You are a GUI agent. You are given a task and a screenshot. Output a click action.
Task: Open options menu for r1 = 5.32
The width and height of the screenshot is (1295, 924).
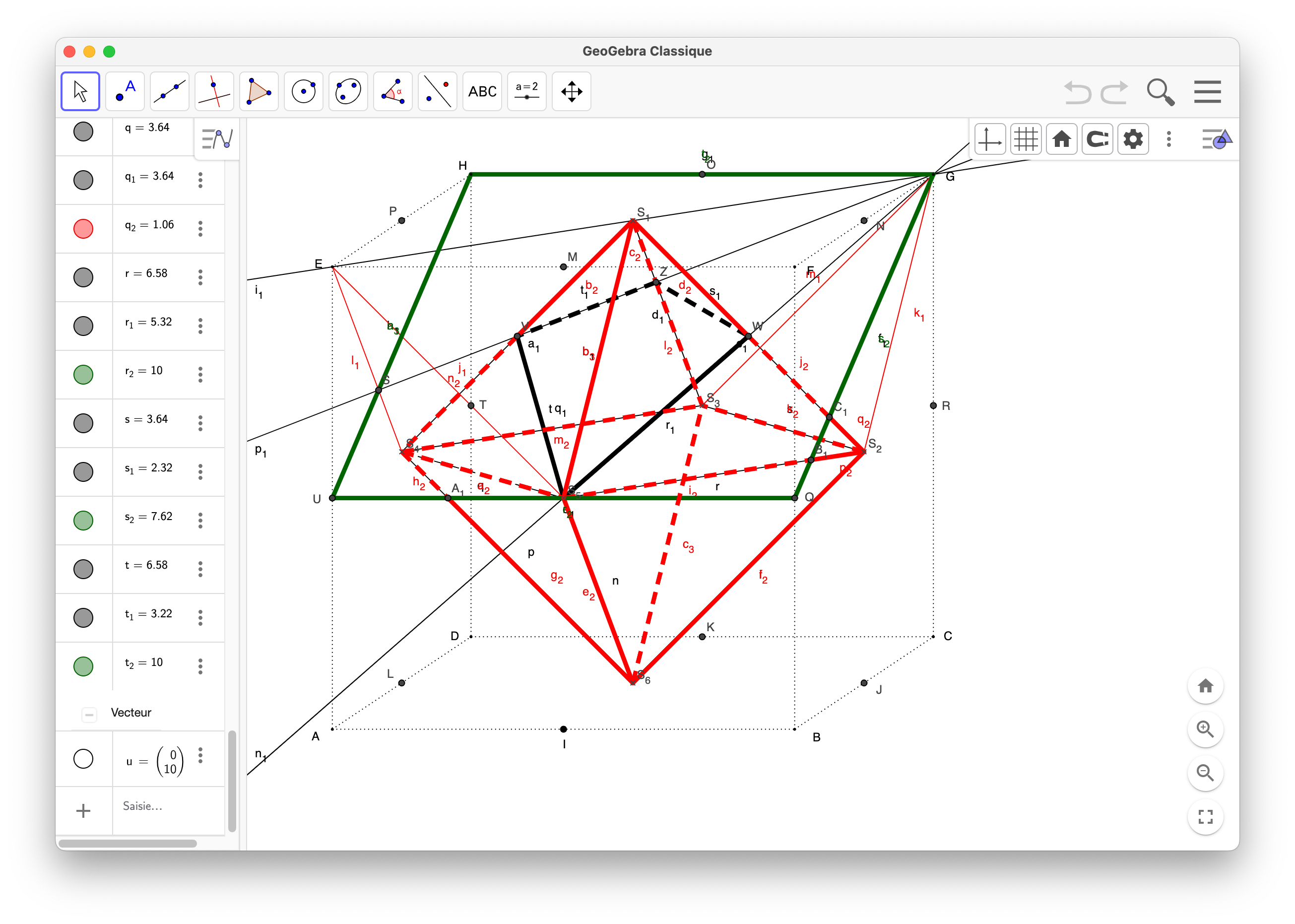click(200, 326)
